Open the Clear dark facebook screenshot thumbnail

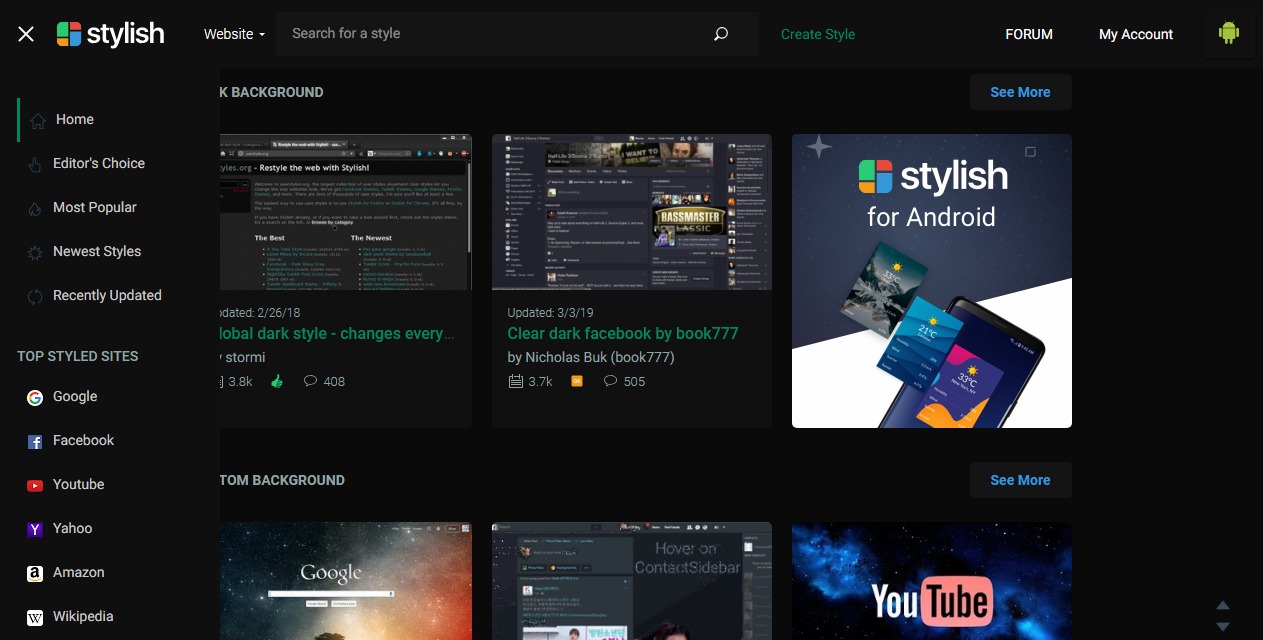click(x=632, y=212)
